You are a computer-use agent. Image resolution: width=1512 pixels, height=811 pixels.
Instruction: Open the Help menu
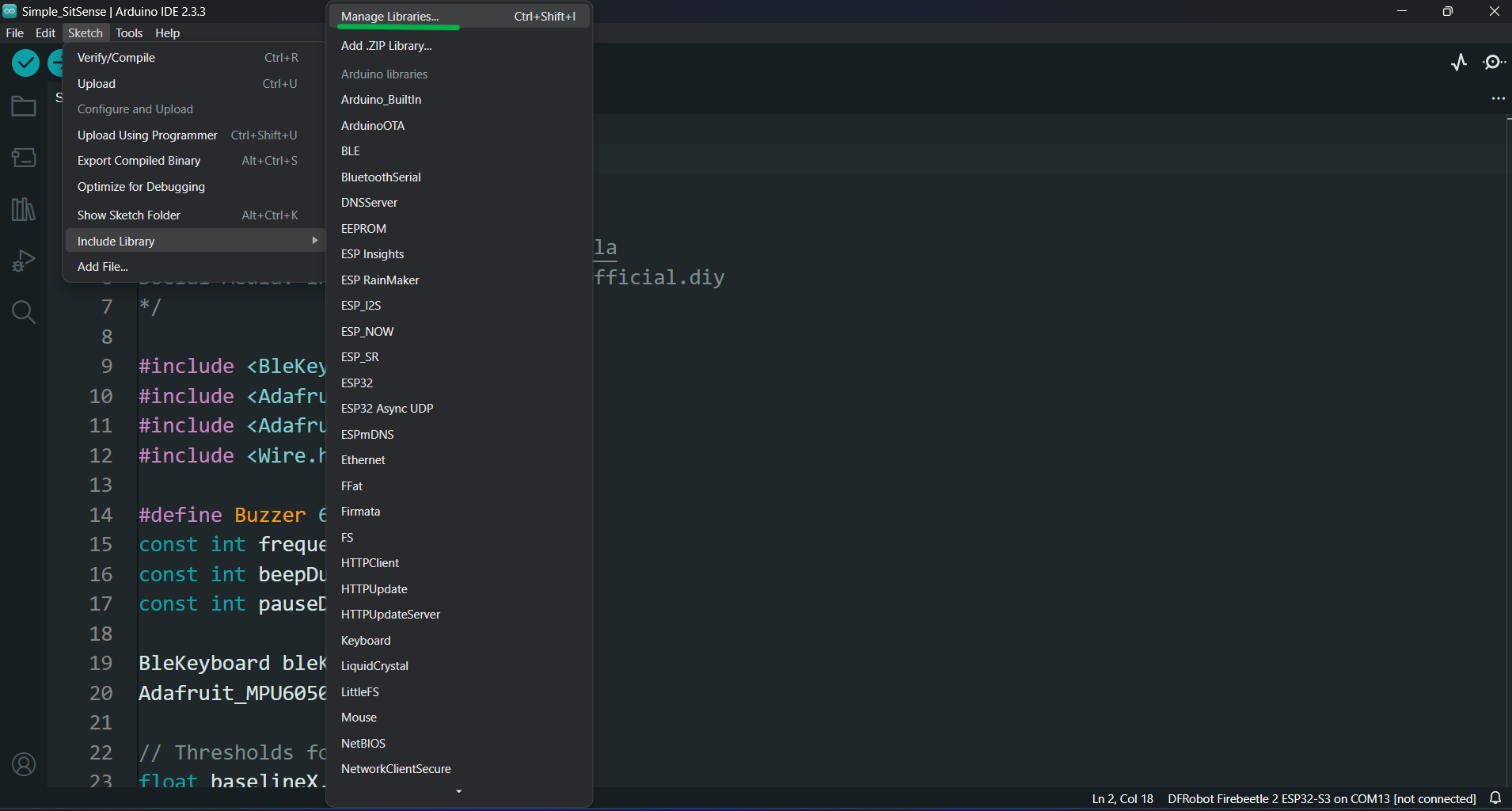pyautogui.click(x=168, y=32)
